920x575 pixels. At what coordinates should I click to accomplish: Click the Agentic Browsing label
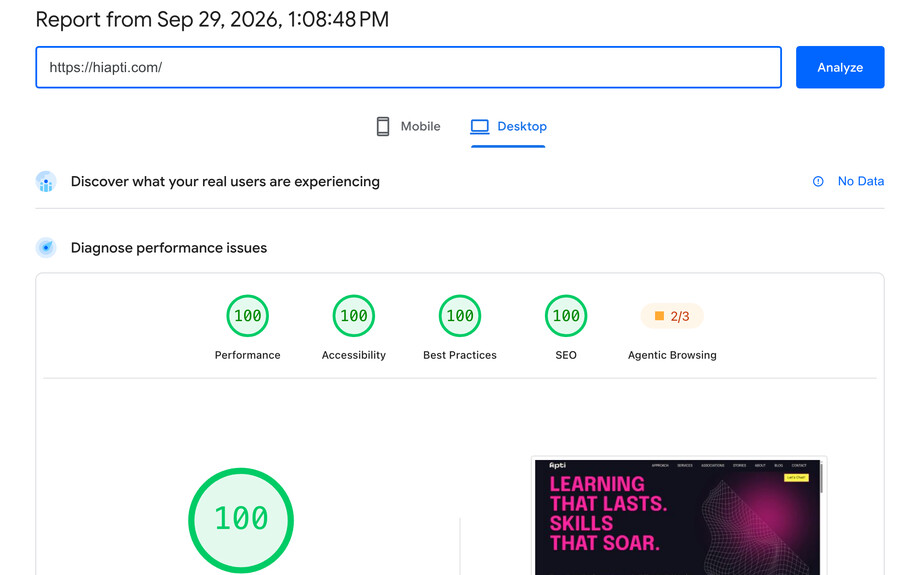tap(672, 355)
